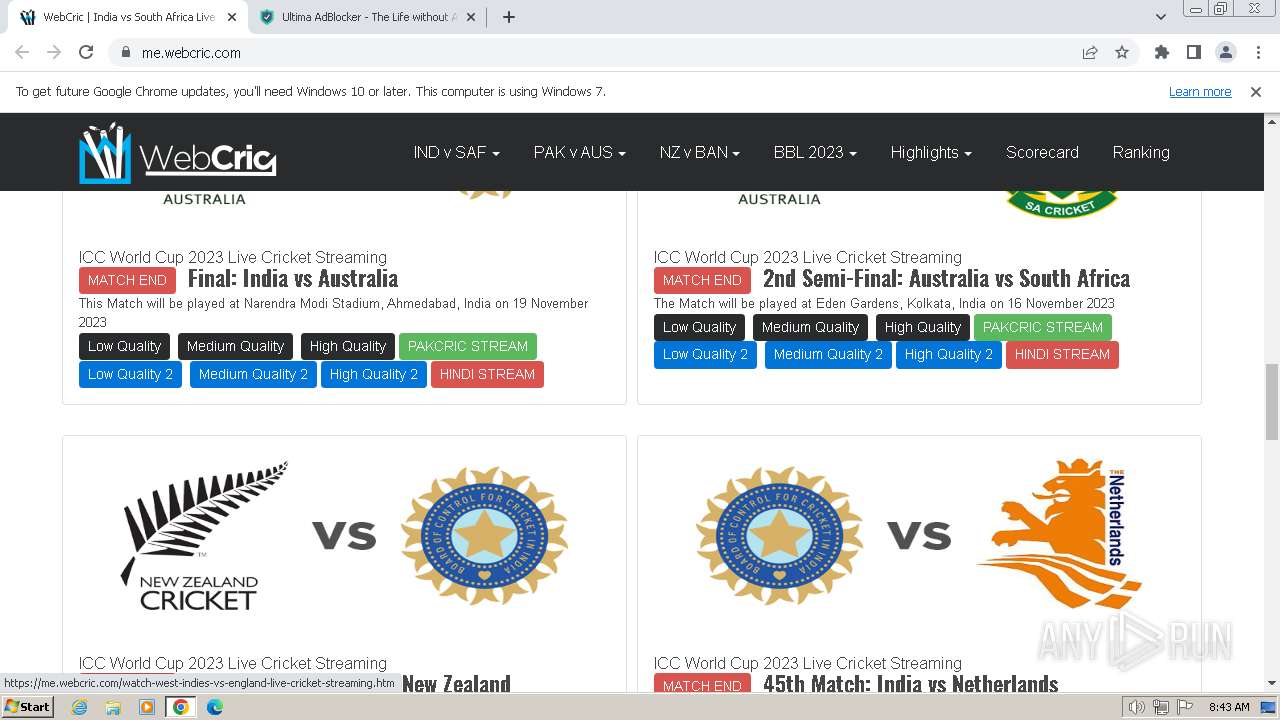Click Medium Quality for Australia vs South Africa

click(x=810, y=327)
